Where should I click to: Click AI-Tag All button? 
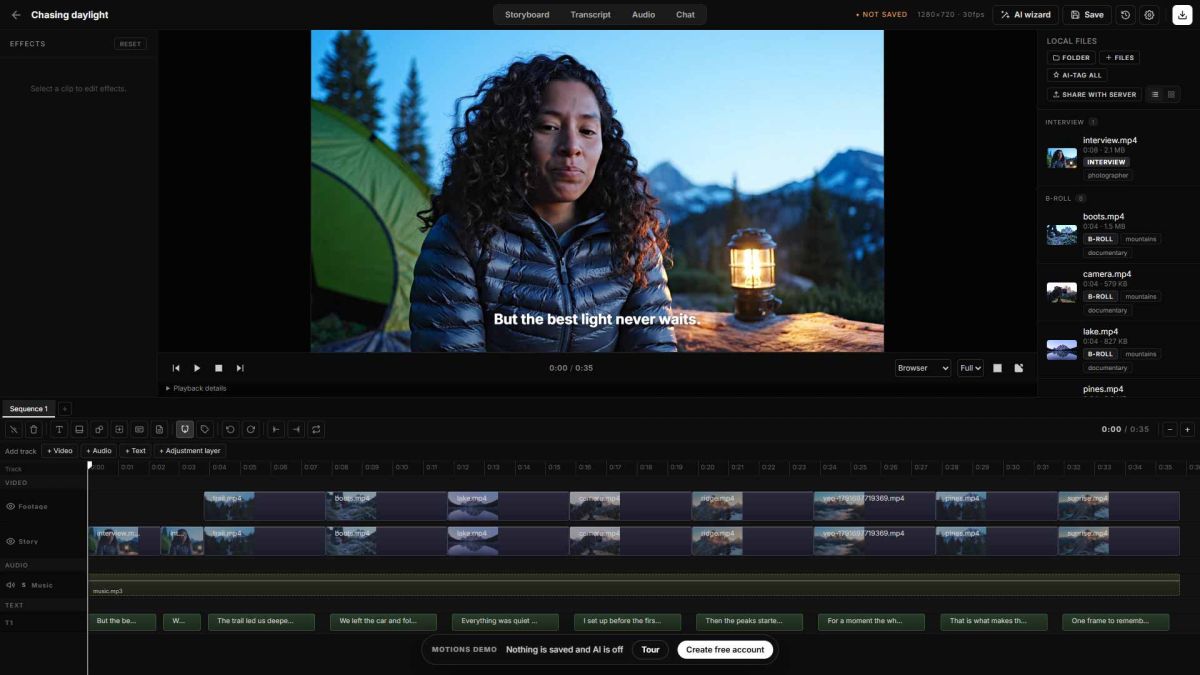pyautogui.click(x=1077, y=75)
